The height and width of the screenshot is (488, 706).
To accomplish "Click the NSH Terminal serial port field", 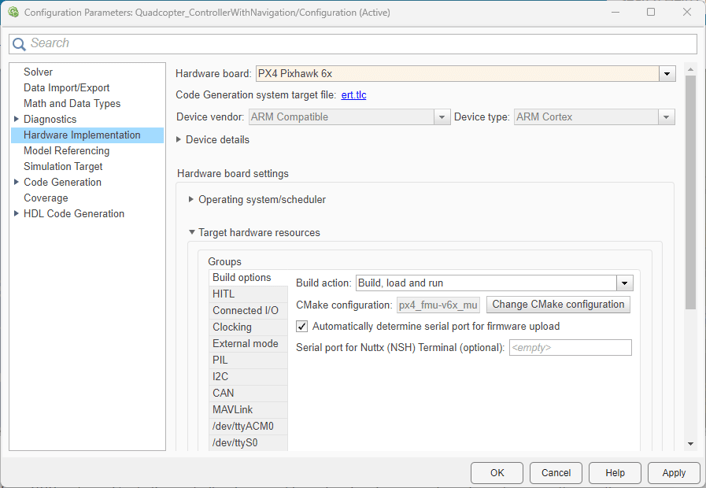I will click(570, 348).
